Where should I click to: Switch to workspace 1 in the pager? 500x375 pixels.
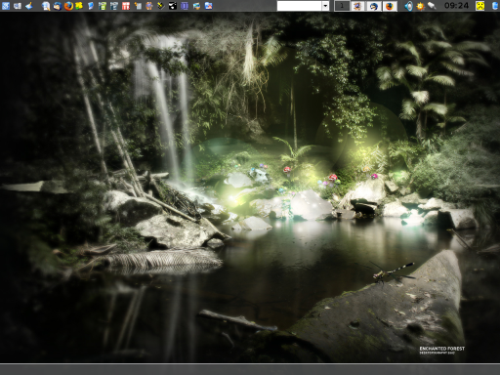tap(342, 6)
